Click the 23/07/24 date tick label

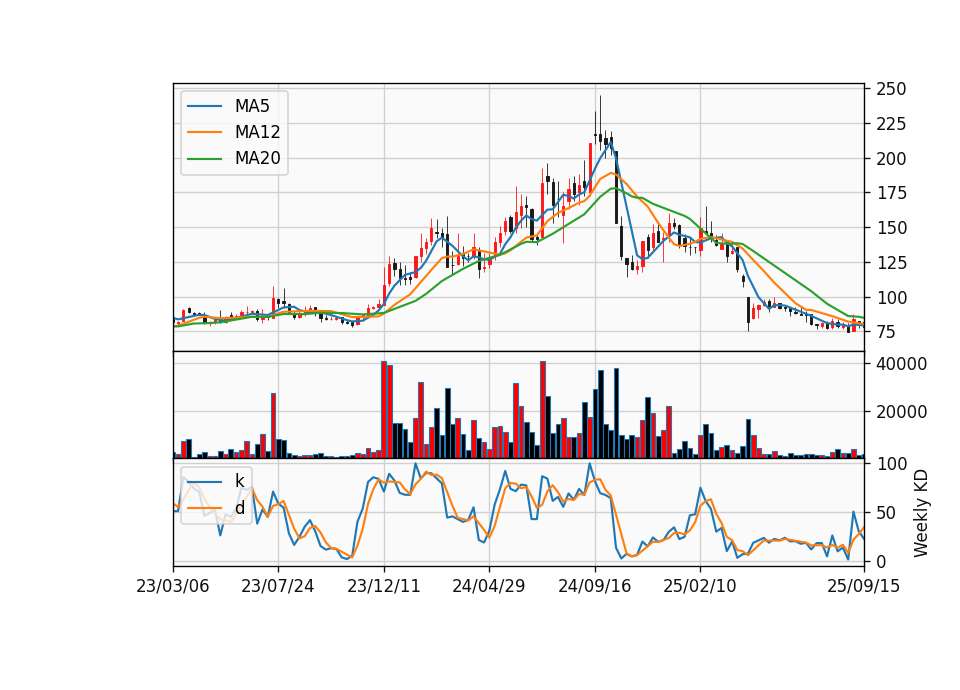(277, 586)
